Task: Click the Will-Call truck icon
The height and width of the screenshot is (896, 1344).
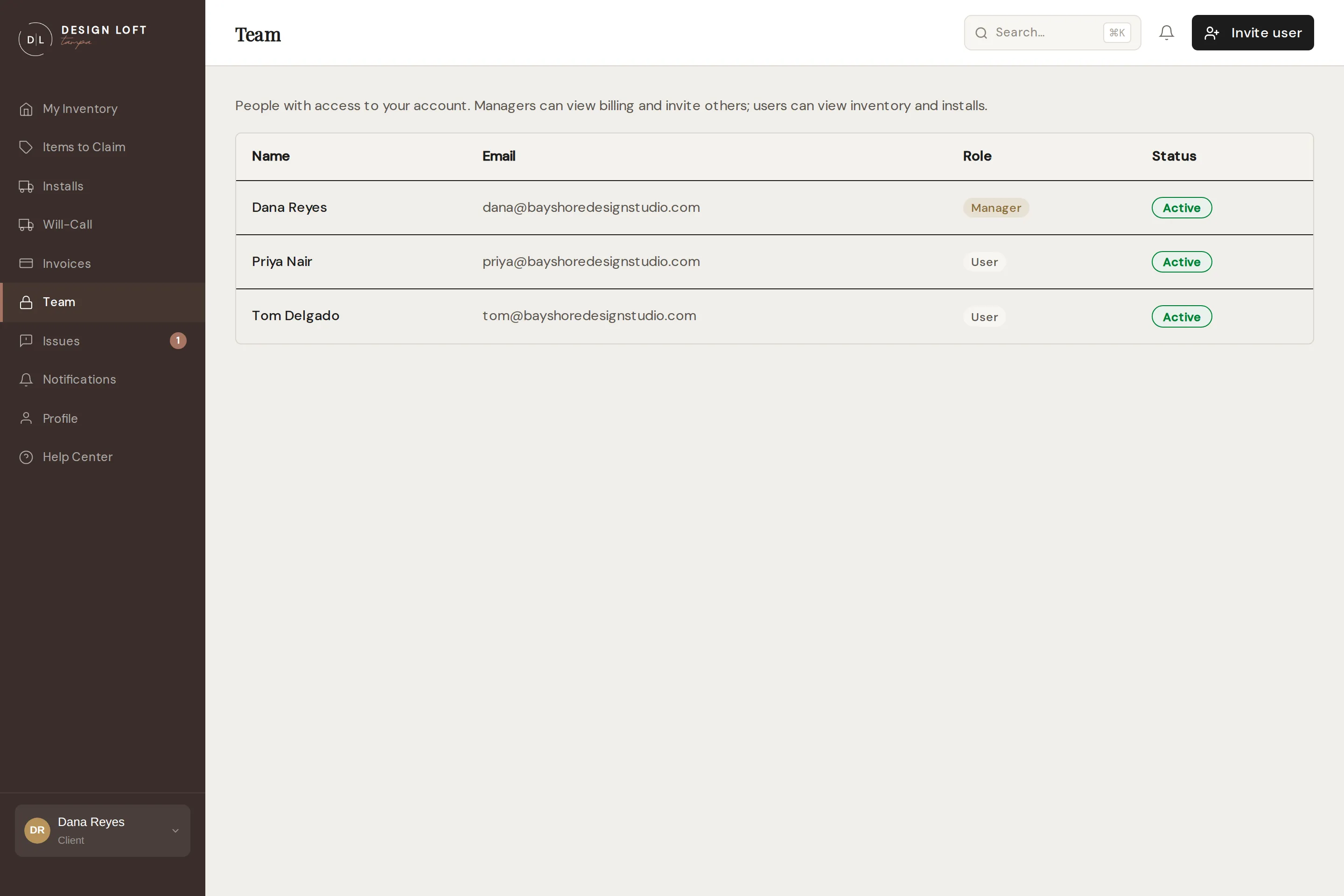Action: coord(26,224)
